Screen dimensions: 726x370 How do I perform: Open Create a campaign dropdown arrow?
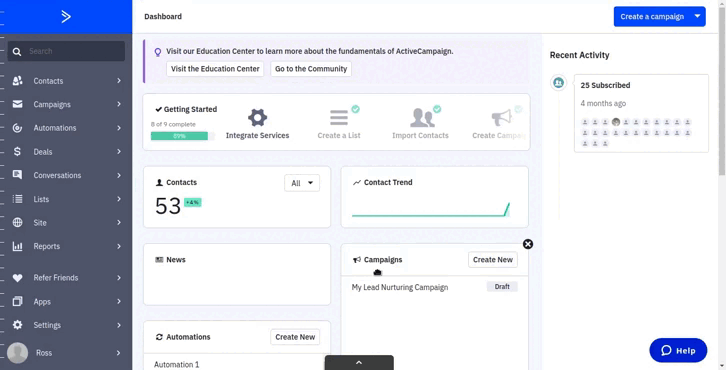click(697, 16)
